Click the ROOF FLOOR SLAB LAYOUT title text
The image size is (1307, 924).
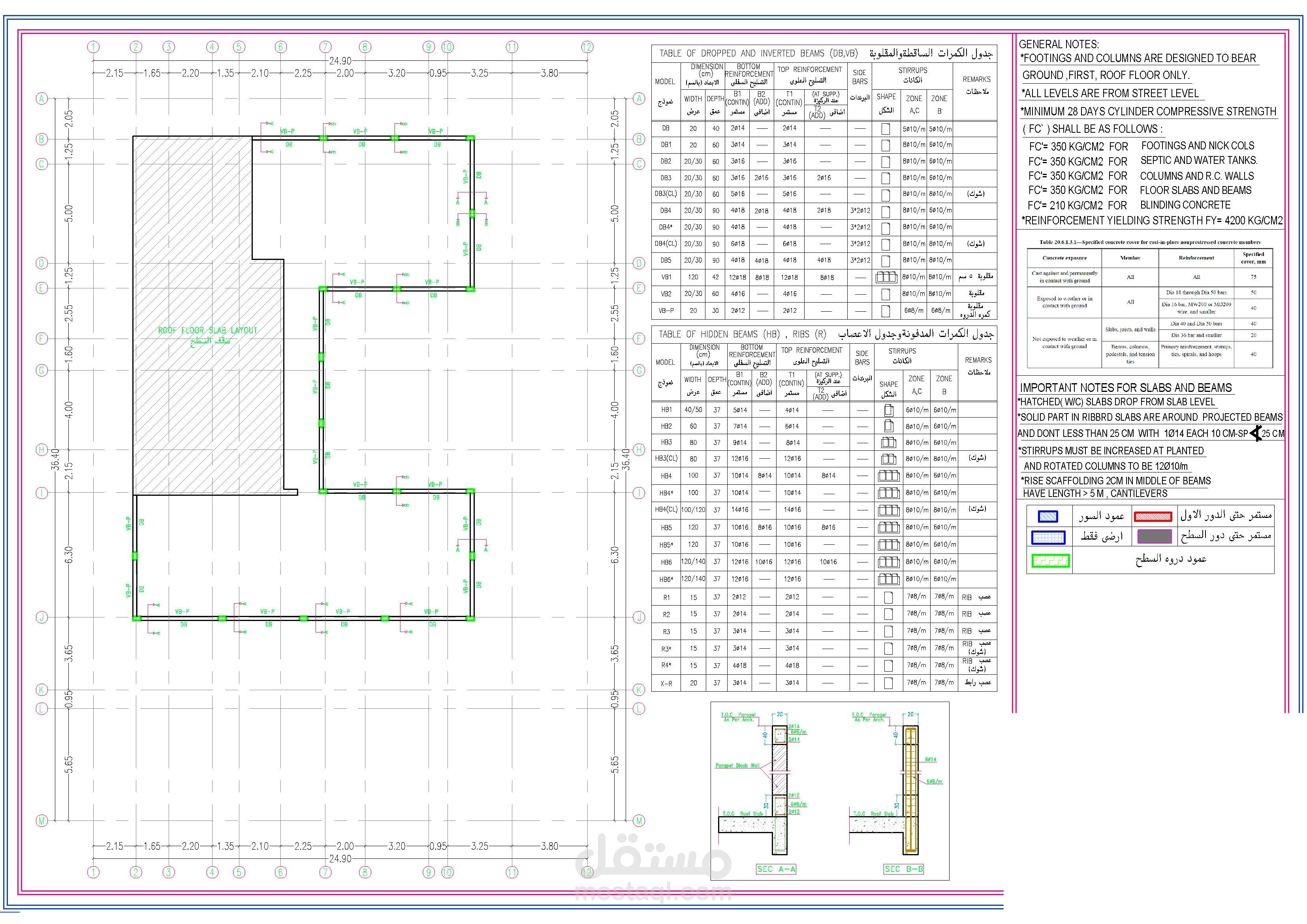coord(207,330)
